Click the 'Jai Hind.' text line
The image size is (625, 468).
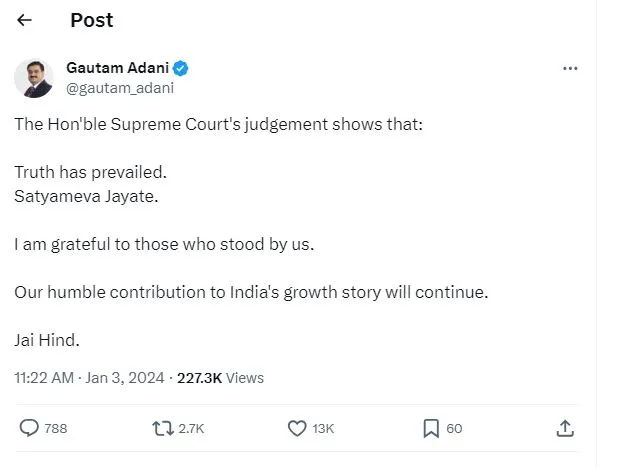(x=46, y=339)
